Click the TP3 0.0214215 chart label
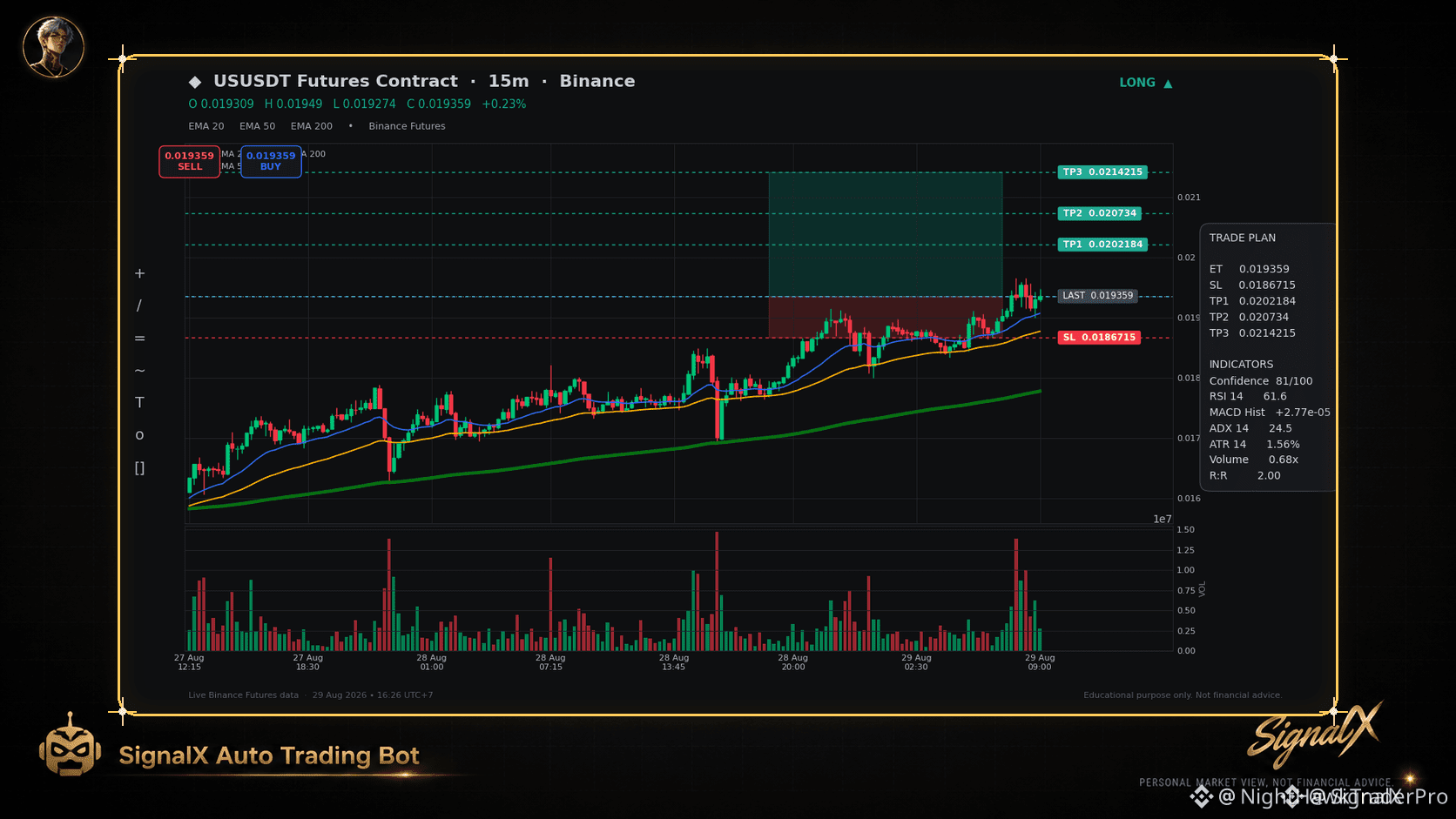Screen dimensions: 1456x819 [1102, 172]
